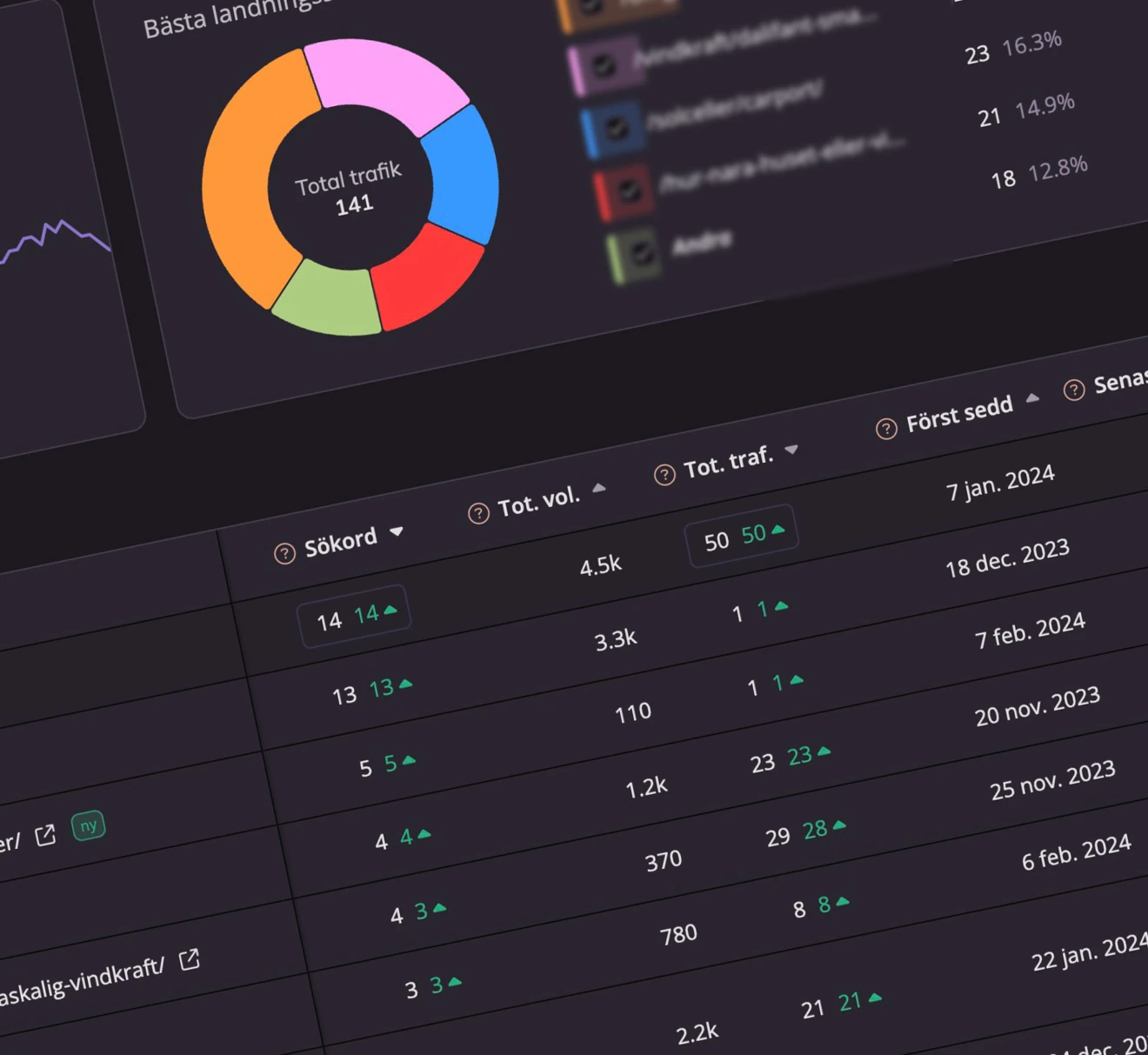The width and height of the screenshot is (1148, 1055).
Task: Click the 14.9% legend percentage
Action: coord(1045,107)
